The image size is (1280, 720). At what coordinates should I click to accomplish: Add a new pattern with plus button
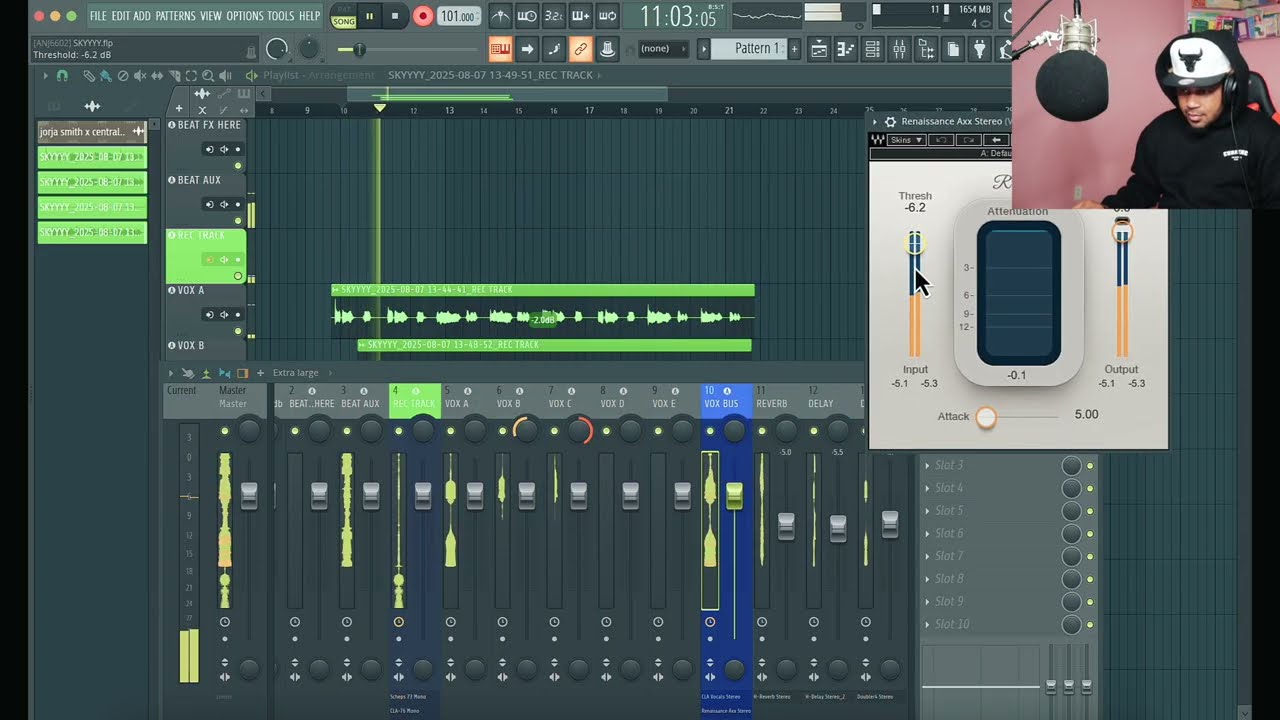(795, 48)
